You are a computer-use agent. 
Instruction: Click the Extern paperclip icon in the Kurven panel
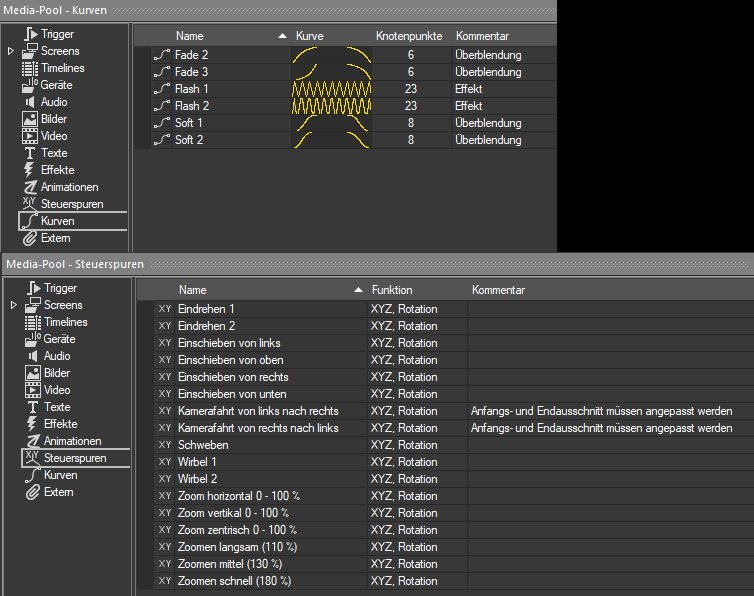(x=30, y=238)
